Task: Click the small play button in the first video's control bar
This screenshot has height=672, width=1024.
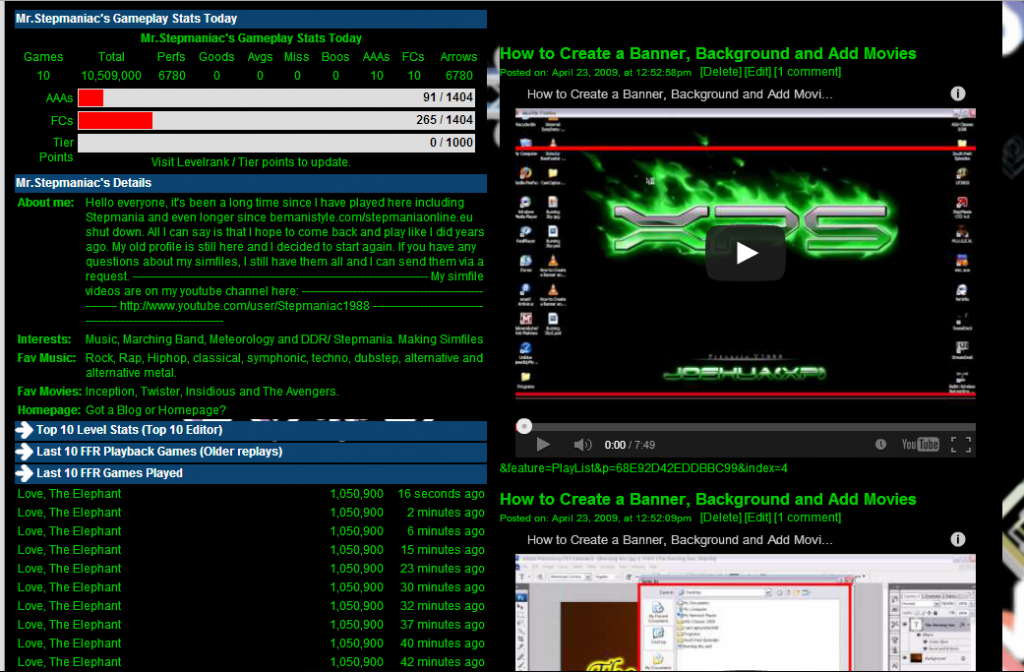Action: pyautogui.click(x=543, y=445)
